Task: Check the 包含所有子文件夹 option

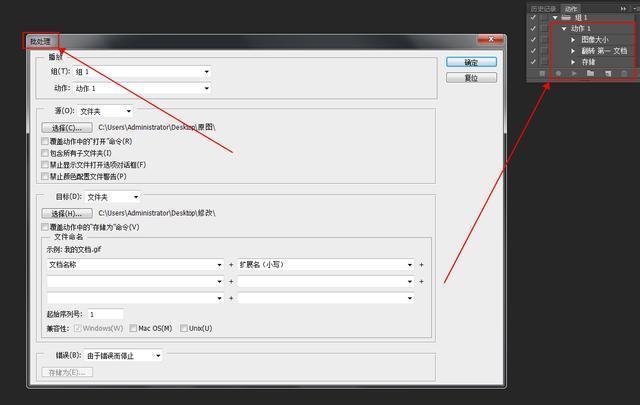Action: pos(45,153)
